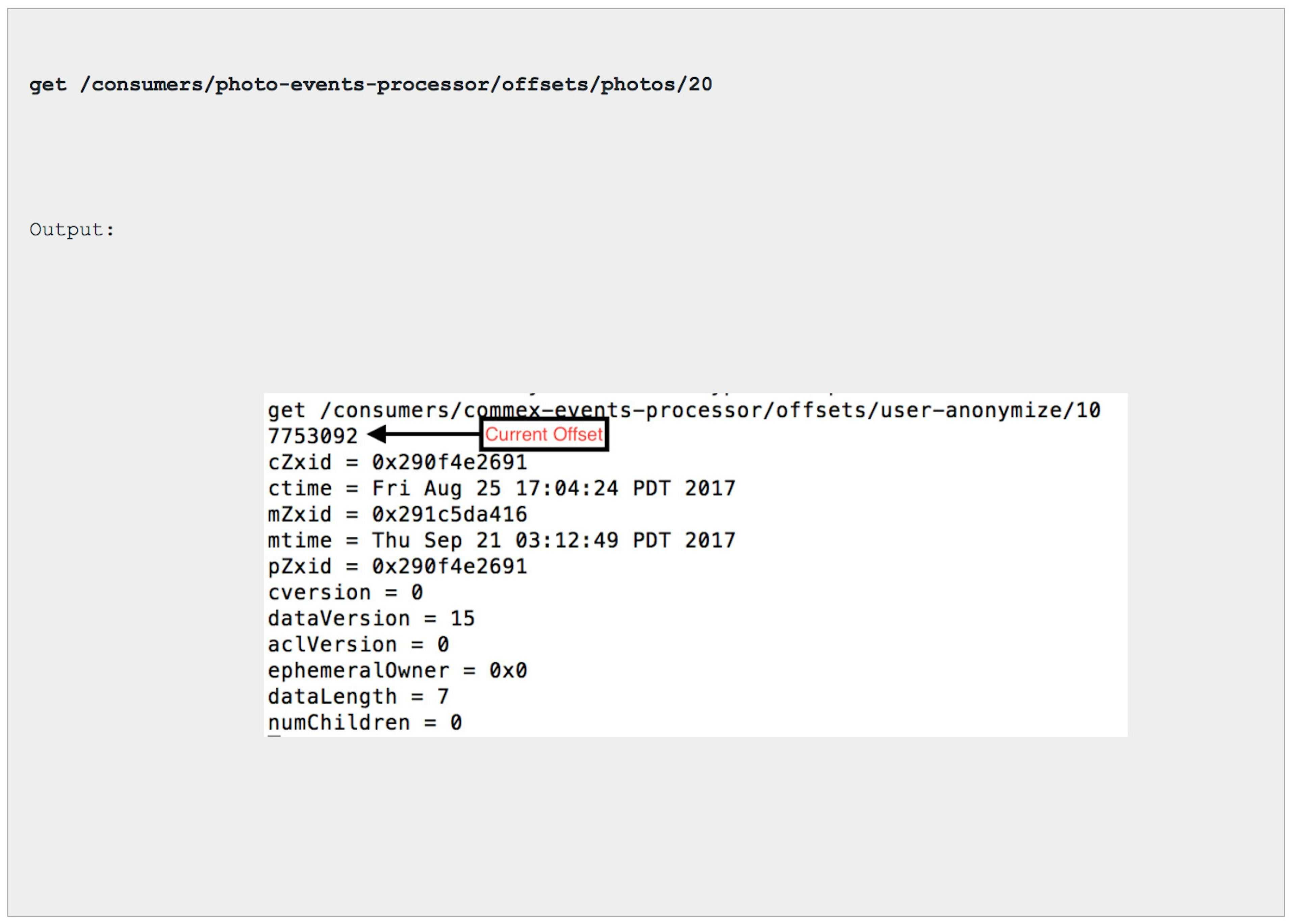Click the "Output:" label
The image size is (1297, 924).
(x=72, y=230)
